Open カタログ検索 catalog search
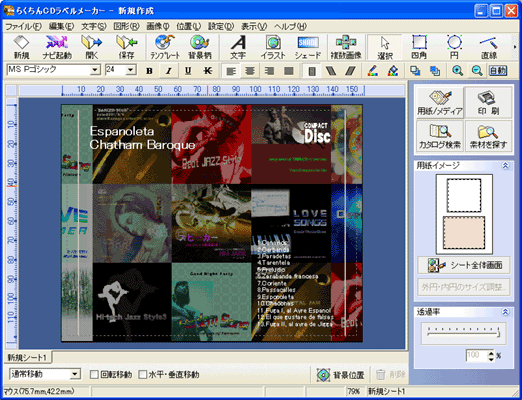Image resolution: width=522 pixels, height=400 pixels. click(x=440, y=136)
